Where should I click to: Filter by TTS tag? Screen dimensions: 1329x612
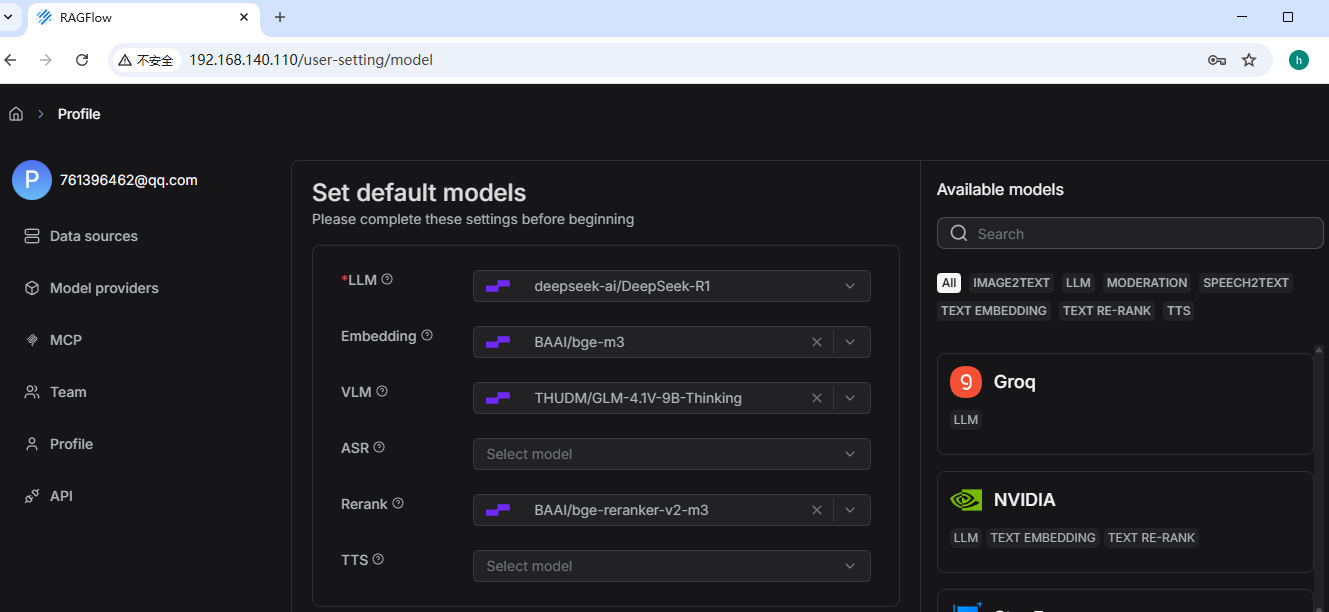coord(1179,311)
